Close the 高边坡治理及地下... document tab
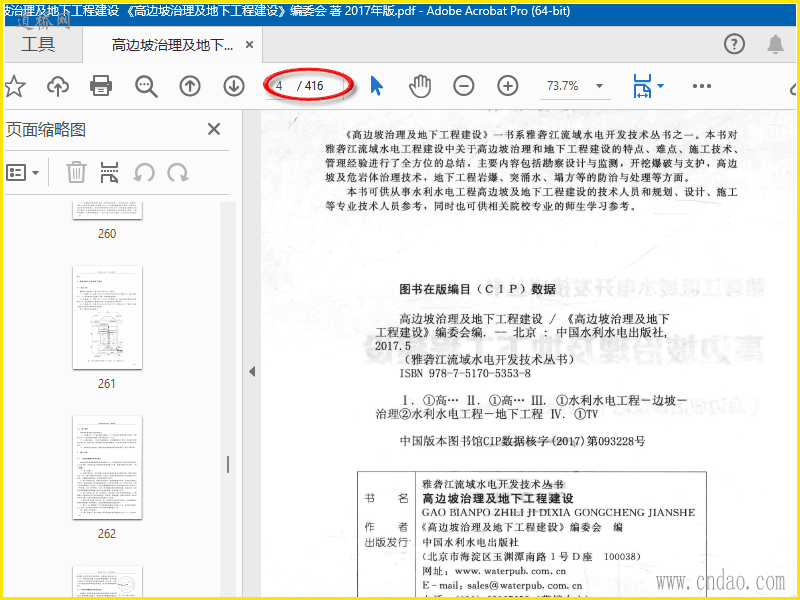This screenshot has height=600, width=800. coord(249,45)
